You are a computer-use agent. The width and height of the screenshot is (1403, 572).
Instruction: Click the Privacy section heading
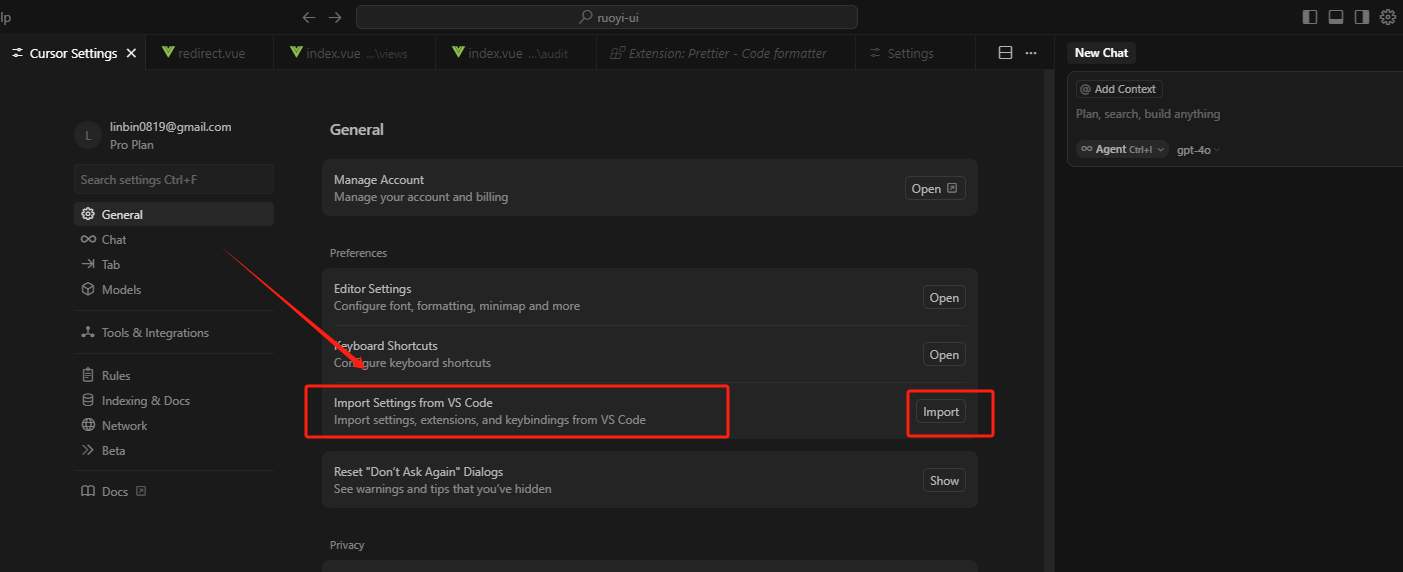[x=347, y=545]
